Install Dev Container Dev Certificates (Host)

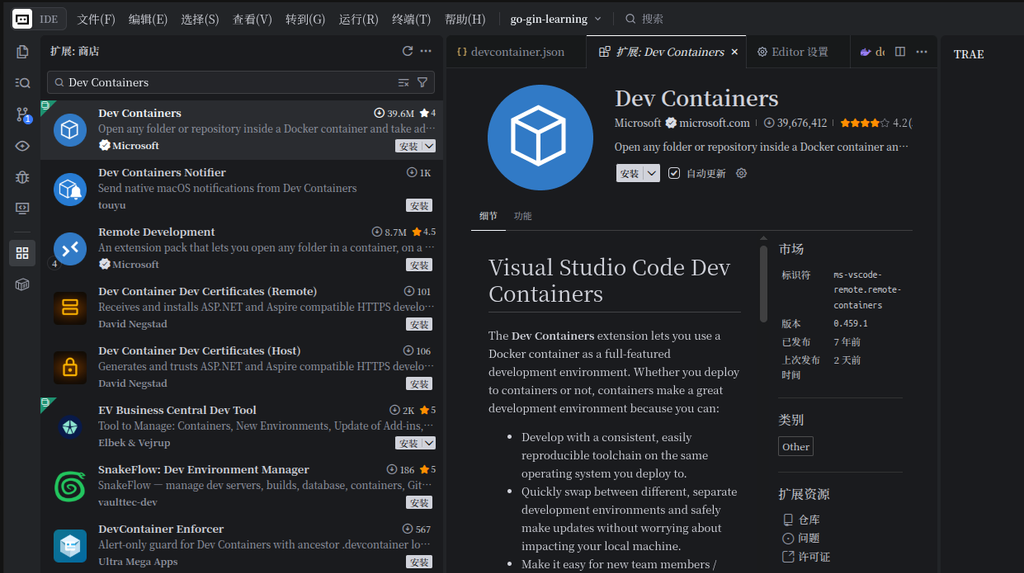coord(419,384)
